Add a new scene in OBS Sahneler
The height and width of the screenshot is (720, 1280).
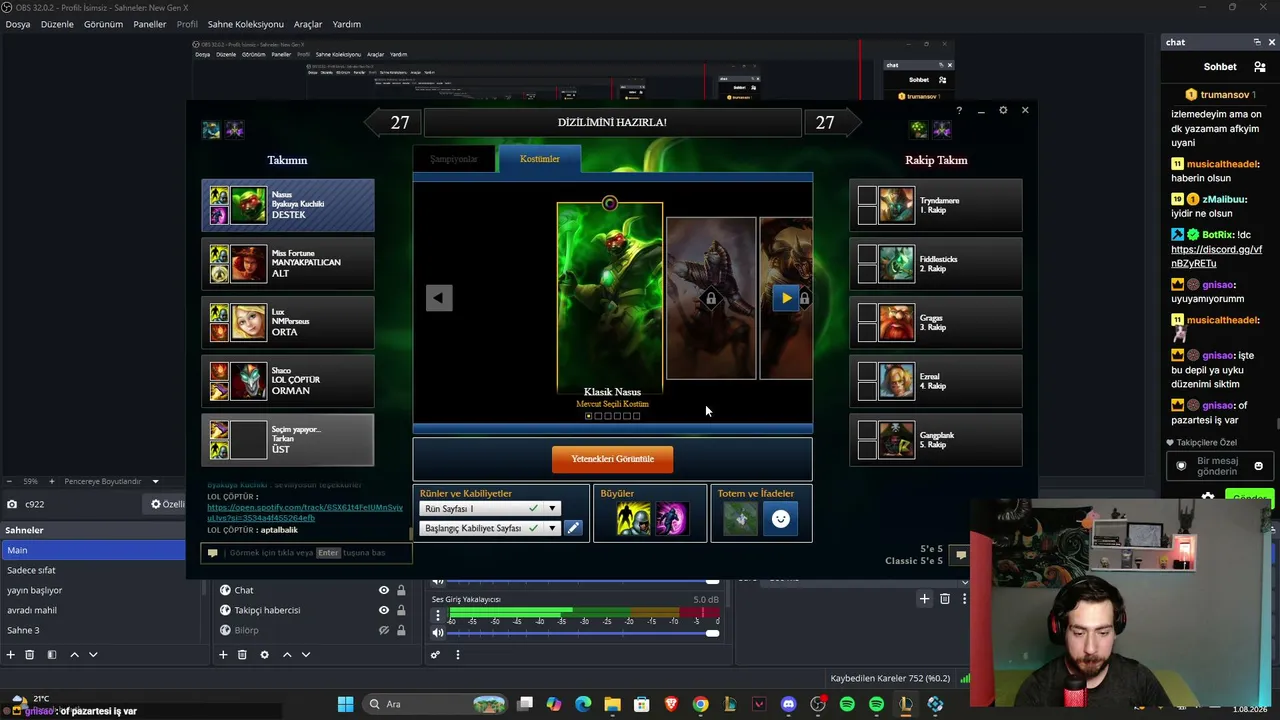pyautogui.click(x=11, y=655)
